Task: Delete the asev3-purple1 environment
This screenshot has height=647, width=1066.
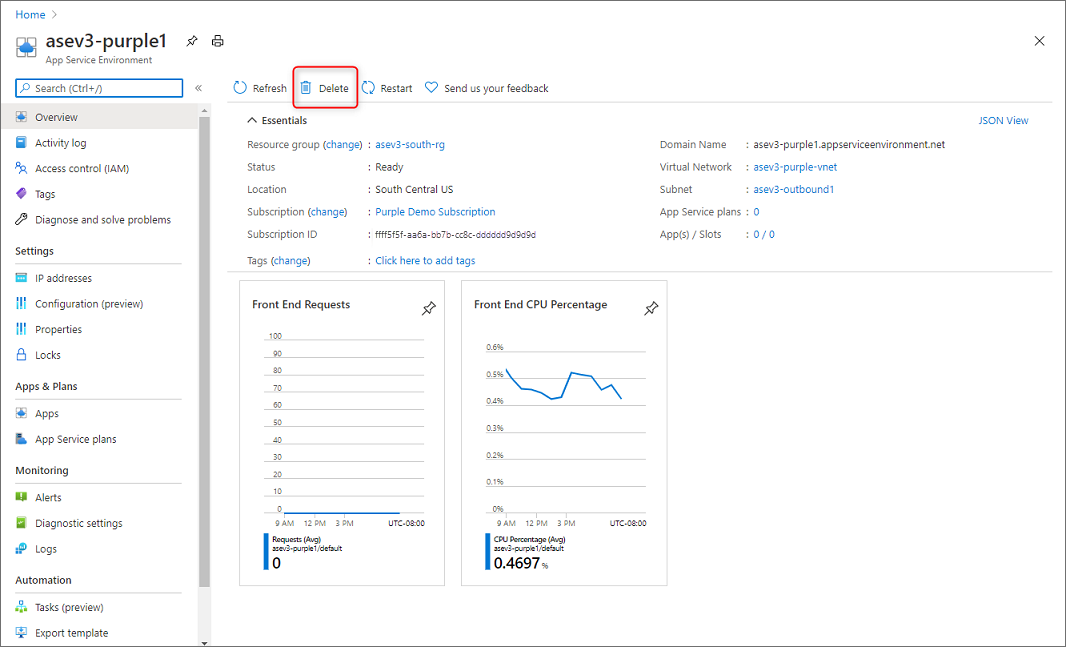Action: pyautogui.click(x=325, y=88)
